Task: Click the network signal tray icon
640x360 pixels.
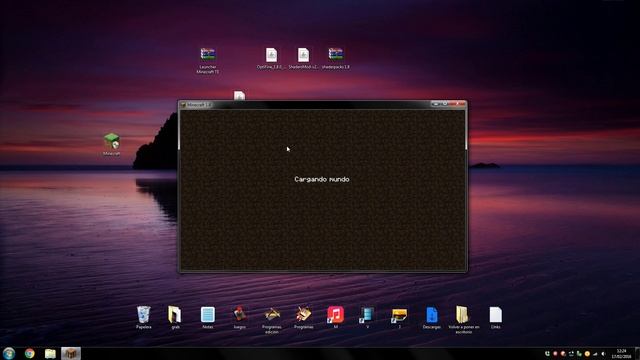Action: (x=595, y=354)
